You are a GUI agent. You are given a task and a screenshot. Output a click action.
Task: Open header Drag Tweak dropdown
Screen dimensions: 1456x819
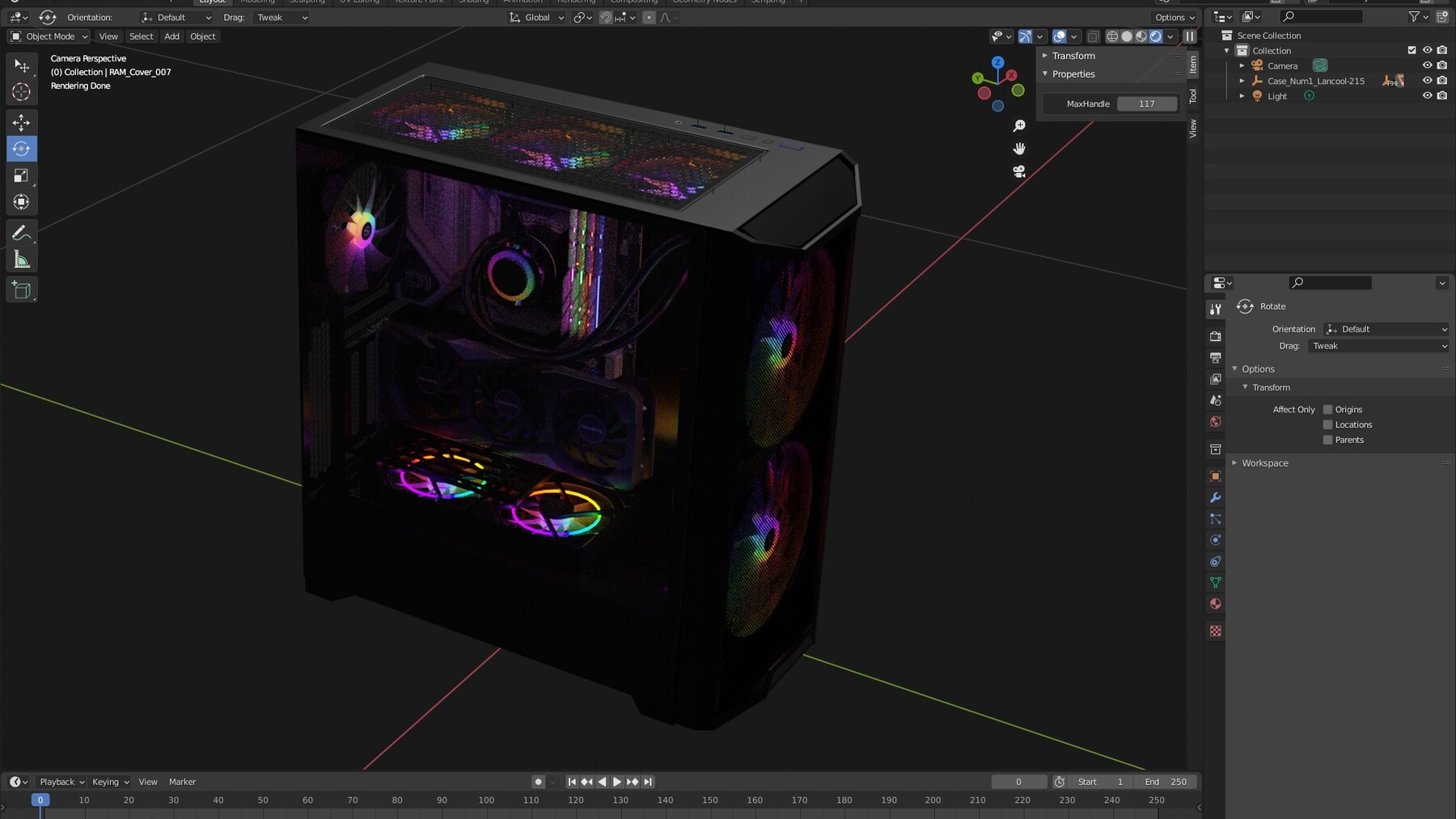(x=281, y=17)
